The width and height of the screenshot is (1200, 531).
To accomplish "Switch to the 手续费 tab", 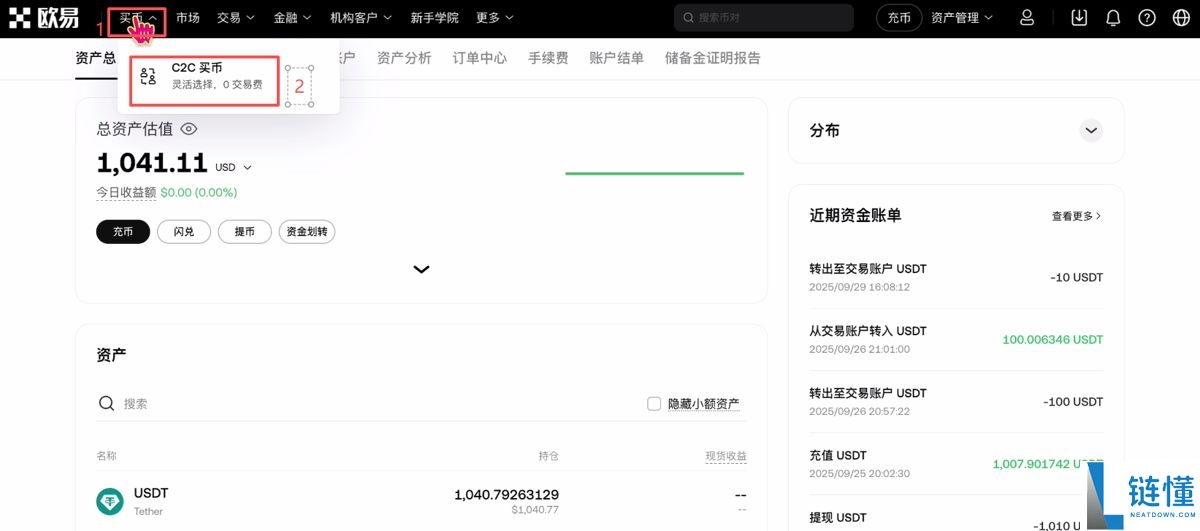I will click(x=548, y=58).
